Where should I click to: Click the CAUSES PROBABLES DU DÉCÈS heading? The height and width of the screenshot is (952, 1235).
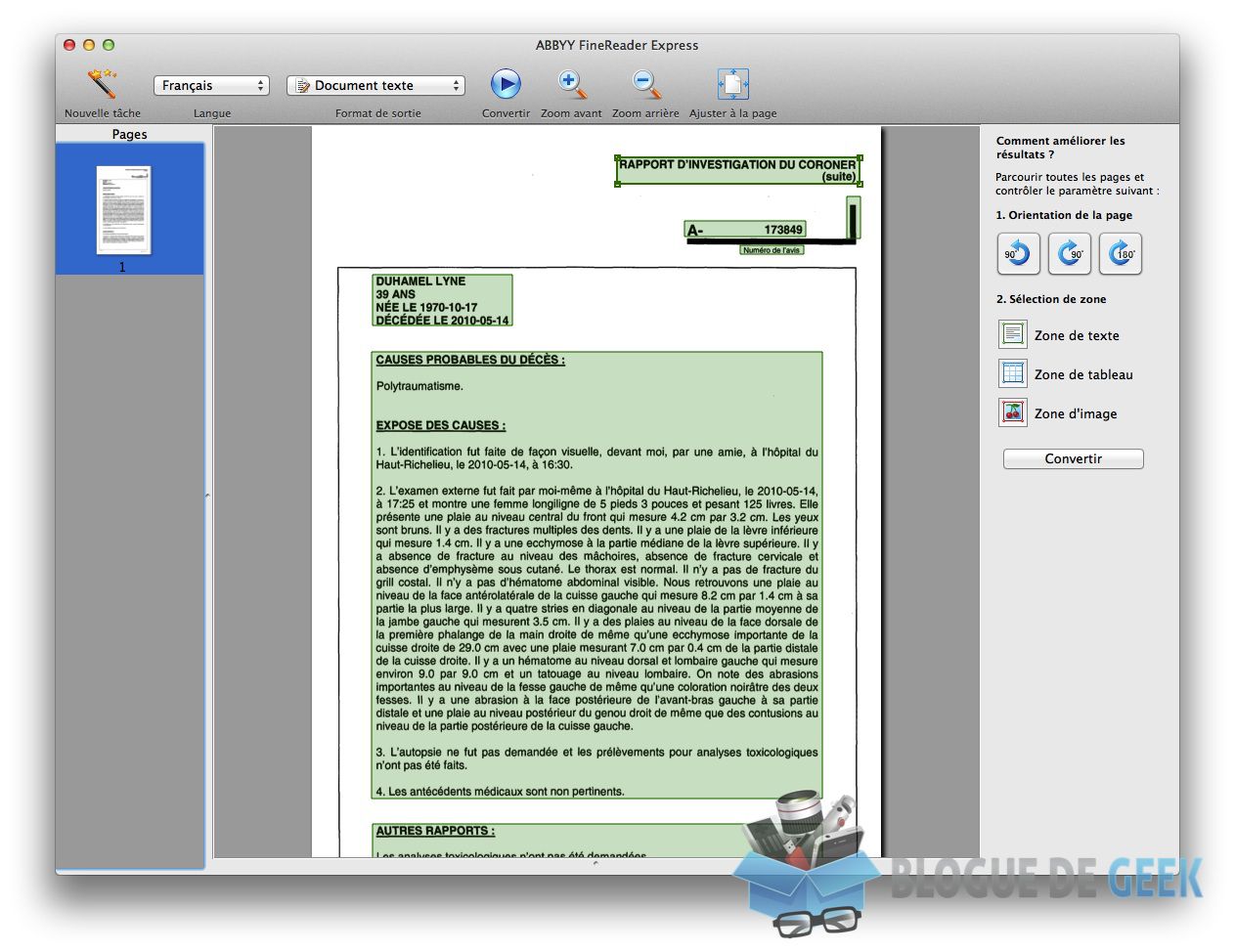pyautogui.click(x=470, y=360)
